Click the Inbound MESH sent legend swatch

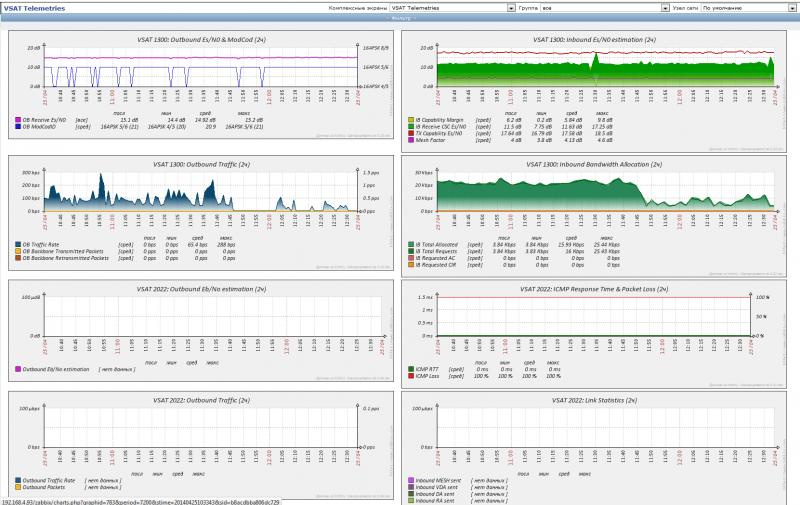click(x=411, y=480)
